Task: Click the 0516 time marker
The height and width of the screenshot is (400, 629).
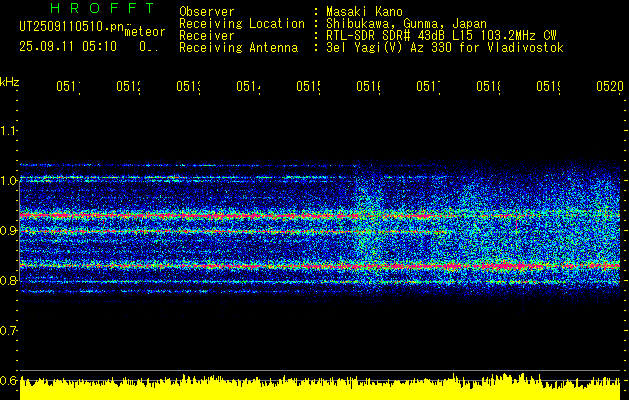Action: click(x=369, y=87)
